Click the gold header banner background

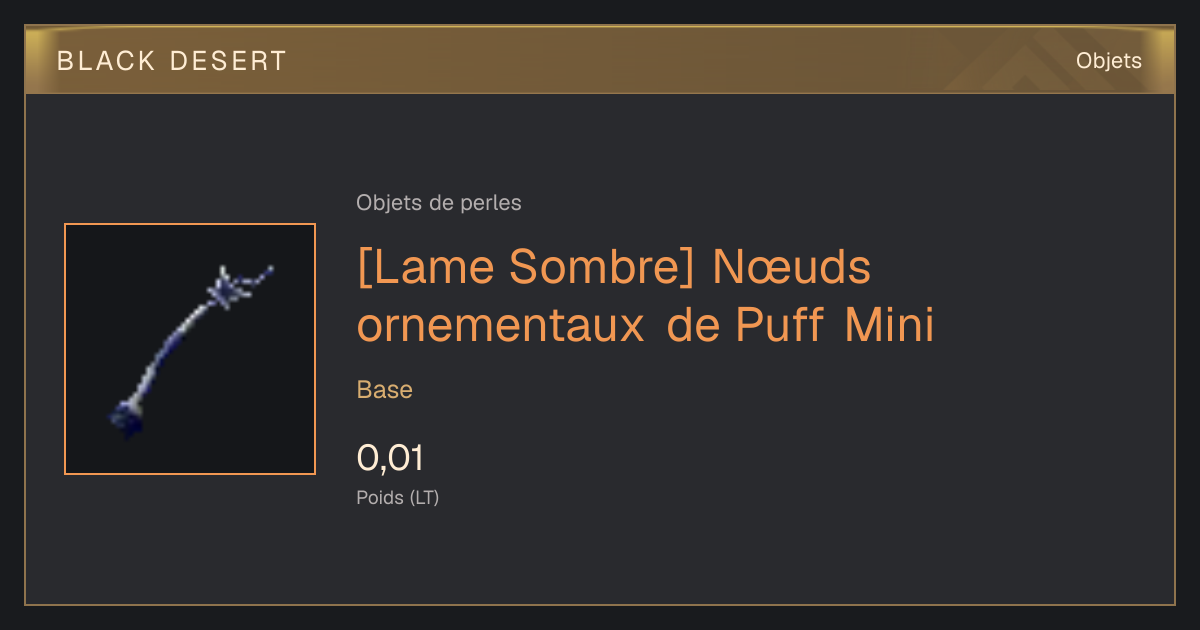tap(600, 61)
